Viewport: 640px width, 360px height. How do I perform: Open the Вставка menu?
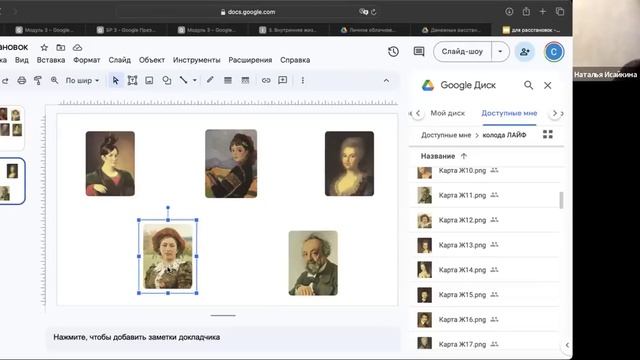point(51,60)
